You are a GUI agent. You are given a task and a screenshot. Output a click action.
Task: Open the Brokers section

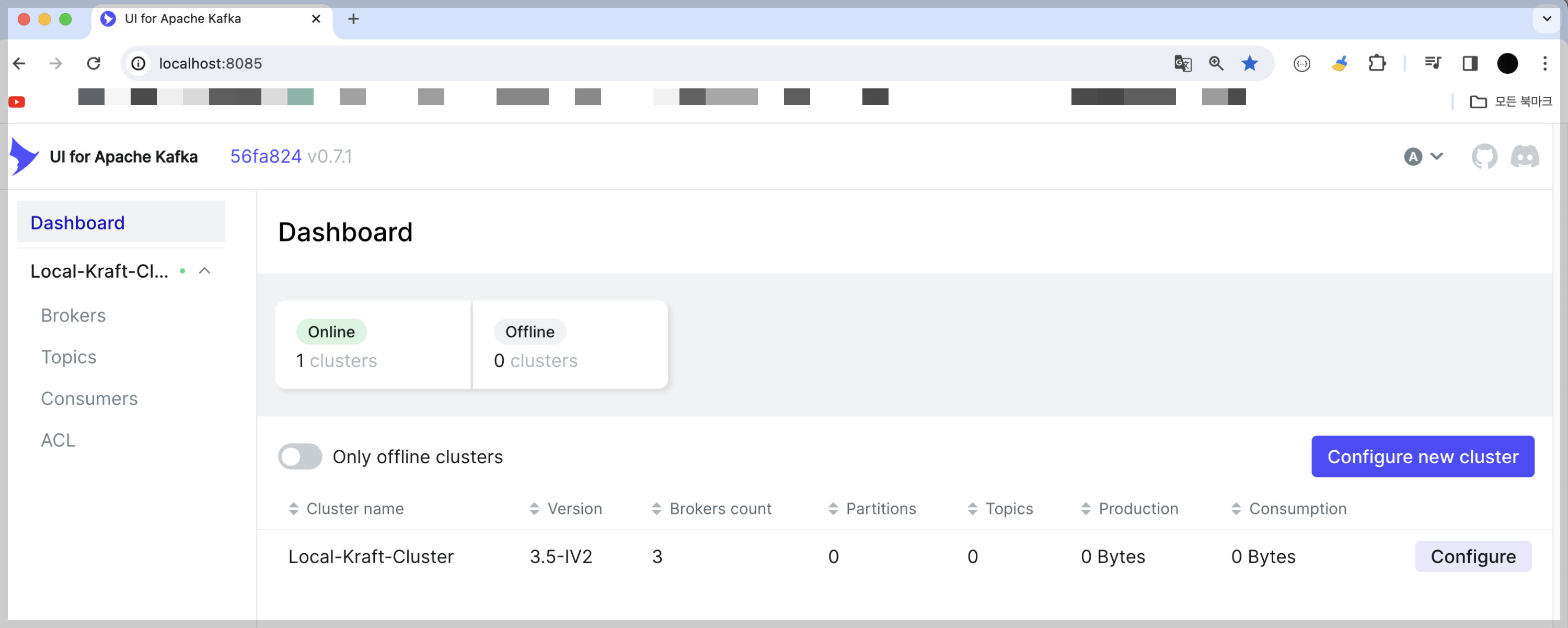(73, 315)
